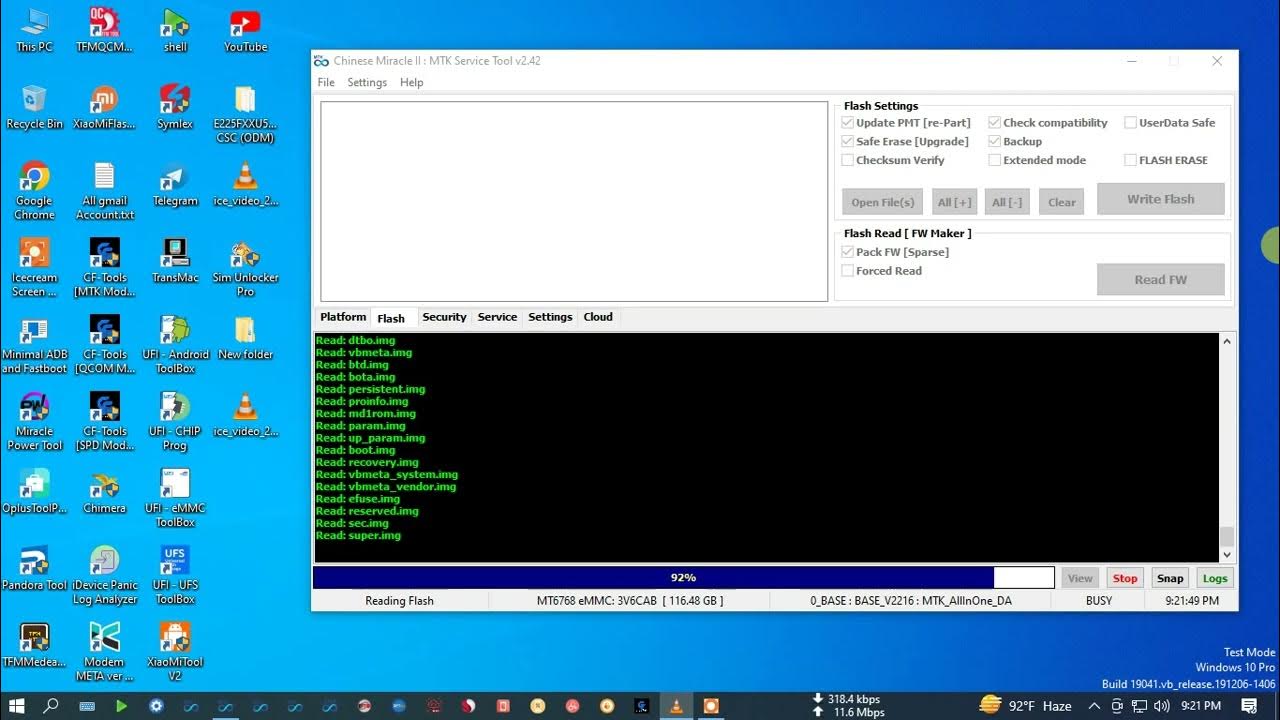Enable the Forced Read checkbox
The height and width of the screenshot is (720, 1280).
[x=848, y=271]
